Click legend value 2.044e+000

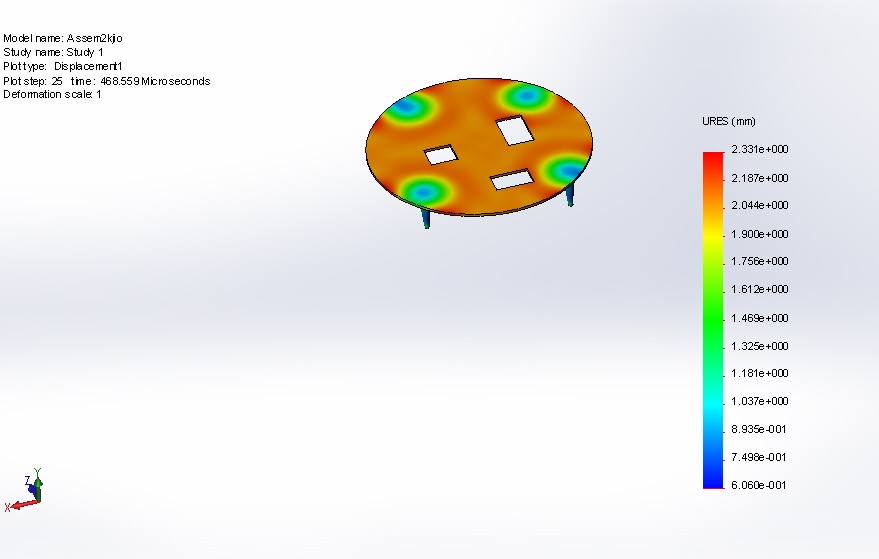click(x=760, y=205)
